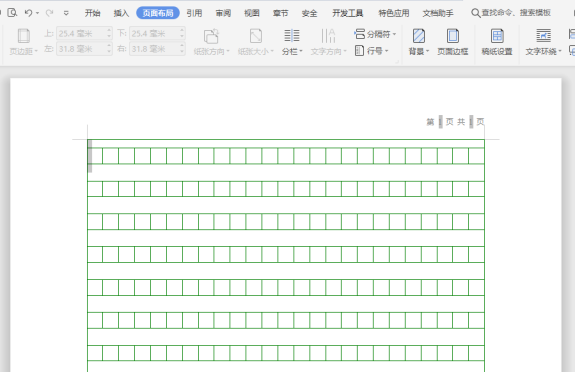Open the 开发工具 developer tab
The height and width of the screenshot is (373, 576).
click(x=348, y=13)
